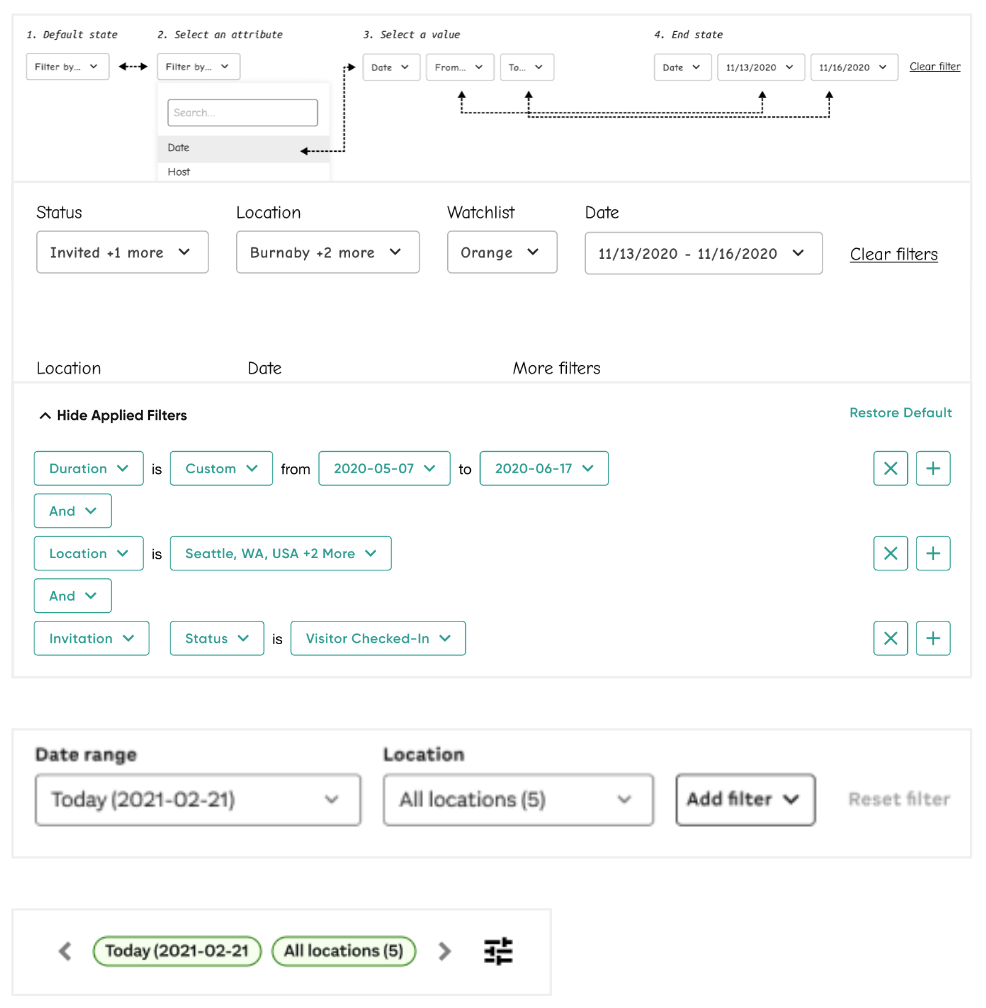The image size is (986, 1008).
Task: Select Date in the attribute list
Action: [x=243, y=148]
